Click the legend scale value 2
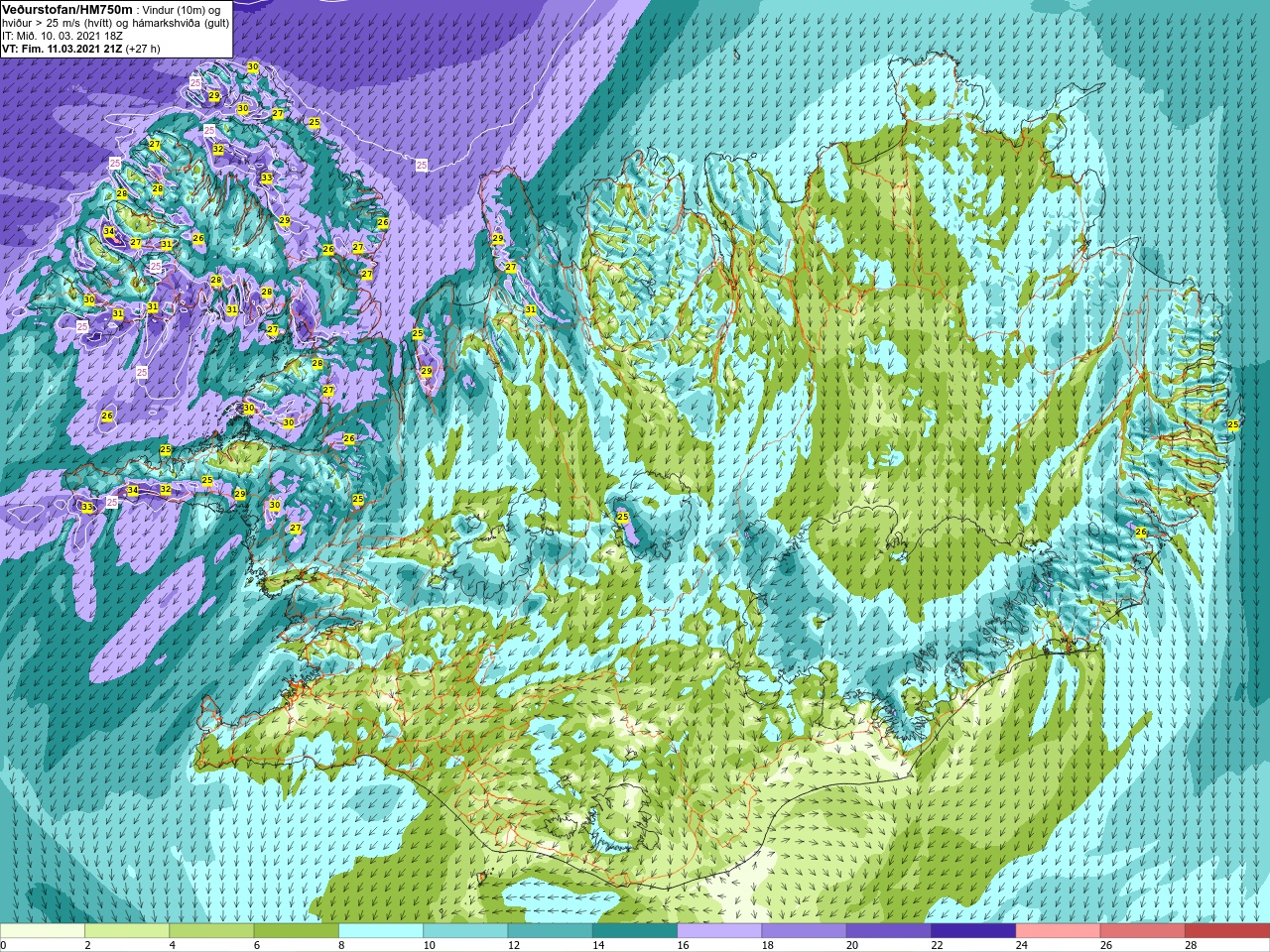The width and height of the screenshot is (1270, 952). (x=88, y=945)
